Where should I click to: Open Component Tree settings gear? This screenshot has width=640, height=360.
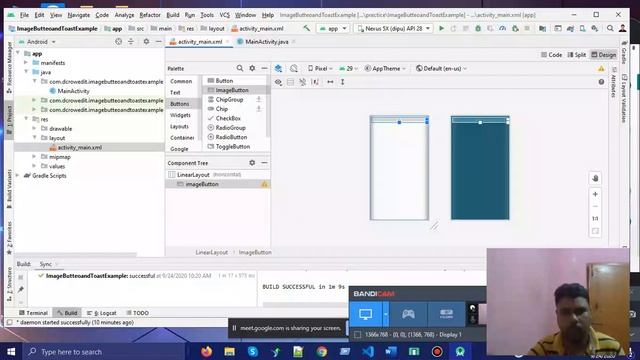click(x=252, y=162)
